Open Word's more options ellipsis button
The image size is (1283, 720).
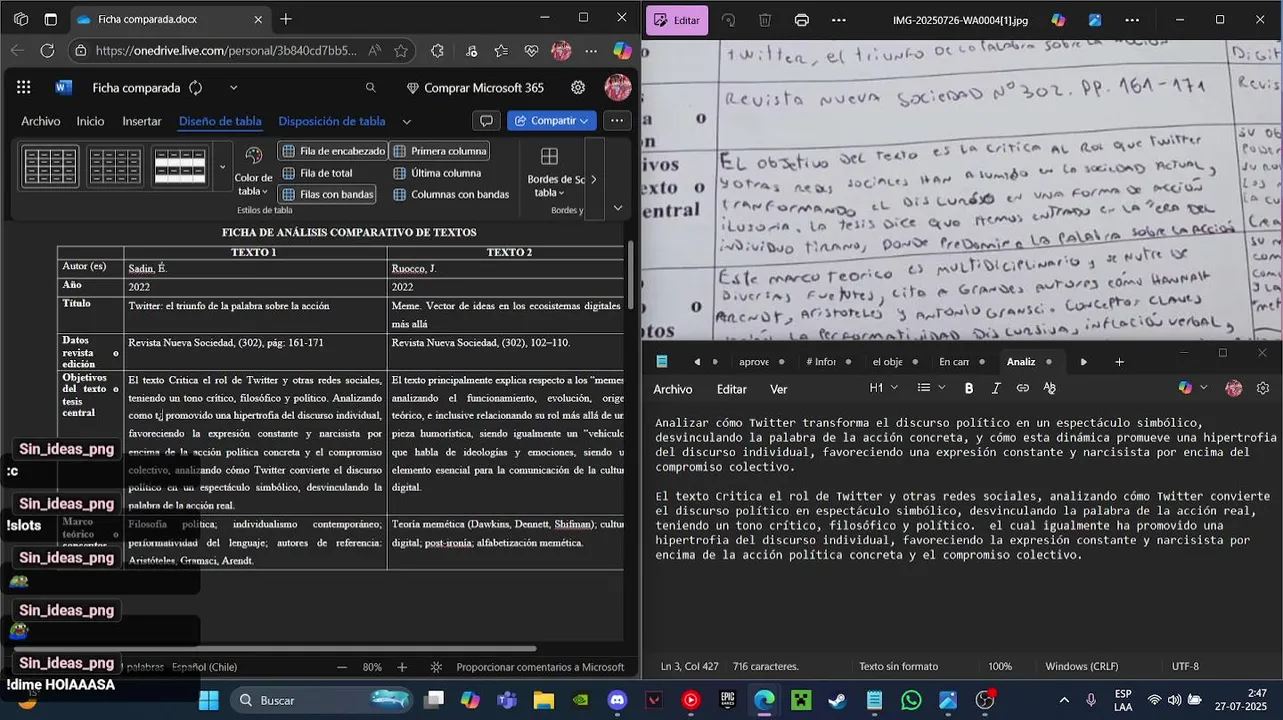(x=617, y=121)
